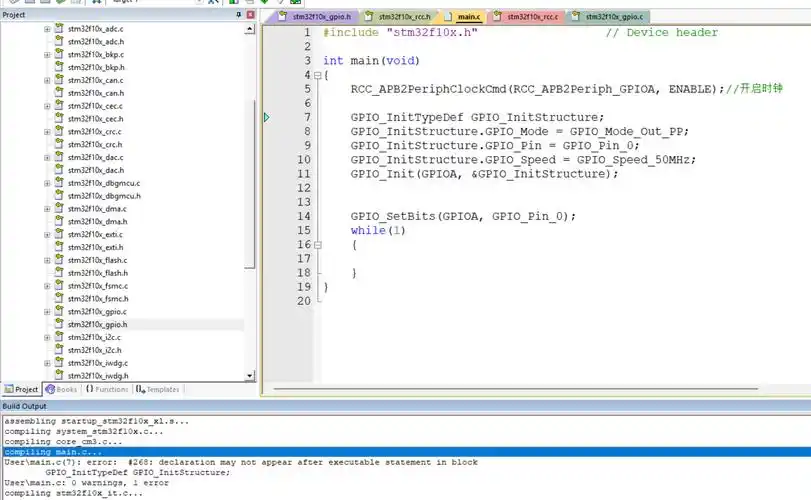Click the Project tree scroll-down arrow
Image resolution: width=811 pixels, height=500 pixels.
coord(250,376)
